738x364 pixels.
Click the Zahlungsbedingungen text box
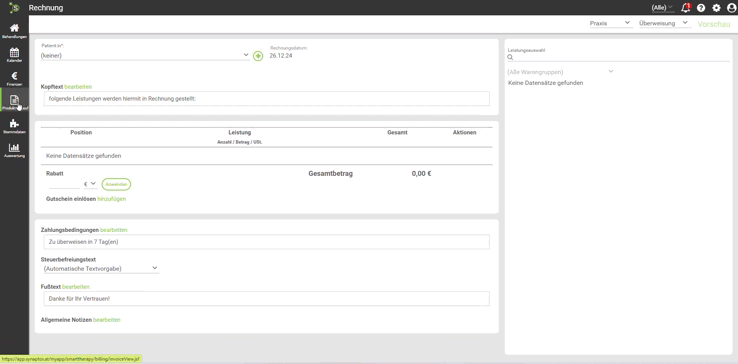[266, 242]
